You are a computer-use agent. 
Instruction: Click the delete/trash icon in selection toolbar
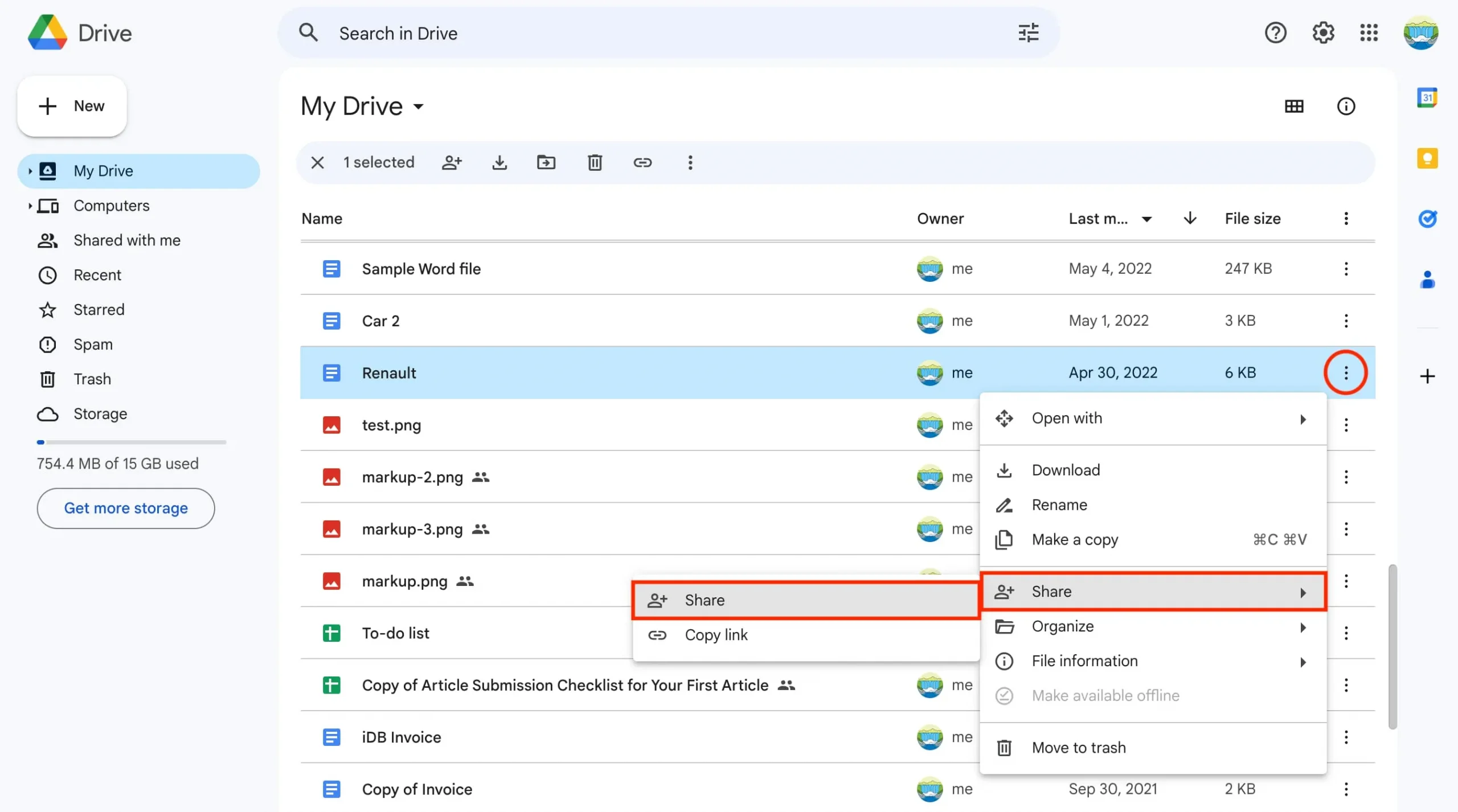tap(594, 163)
